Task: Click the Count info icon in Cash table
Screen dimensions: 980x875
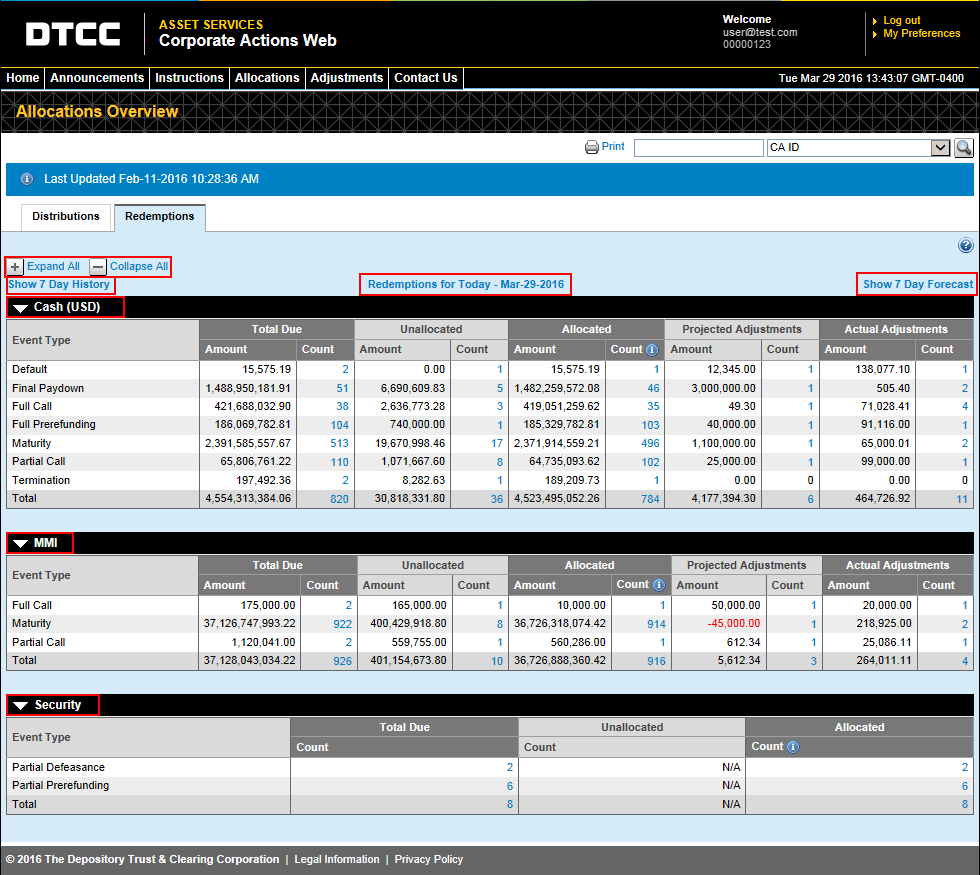Action: [651, 348]
